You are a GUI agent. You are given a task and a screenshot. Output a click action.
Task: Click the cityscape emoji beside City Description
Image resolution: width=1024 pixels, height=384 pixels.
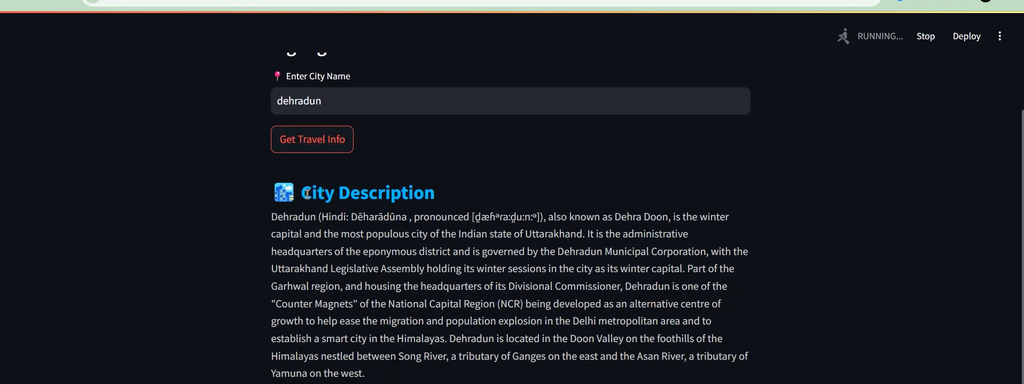coord(283,193)
